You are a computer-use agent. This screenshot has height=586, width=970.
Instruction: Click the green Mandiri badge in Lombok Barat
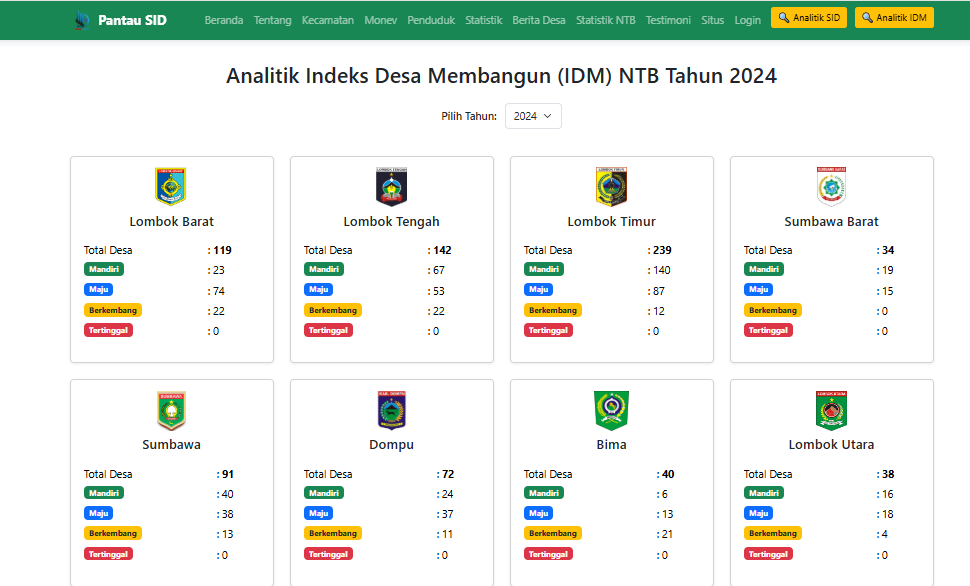pyautogui.click(x=104, y=270)
